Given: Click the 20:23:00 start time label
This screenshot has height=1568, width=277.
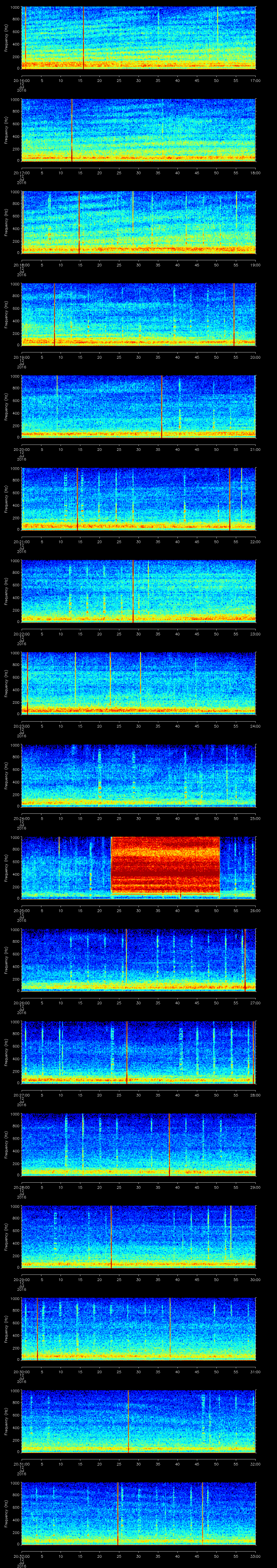Looking at the screenshot, I should (x=22, y=726).
